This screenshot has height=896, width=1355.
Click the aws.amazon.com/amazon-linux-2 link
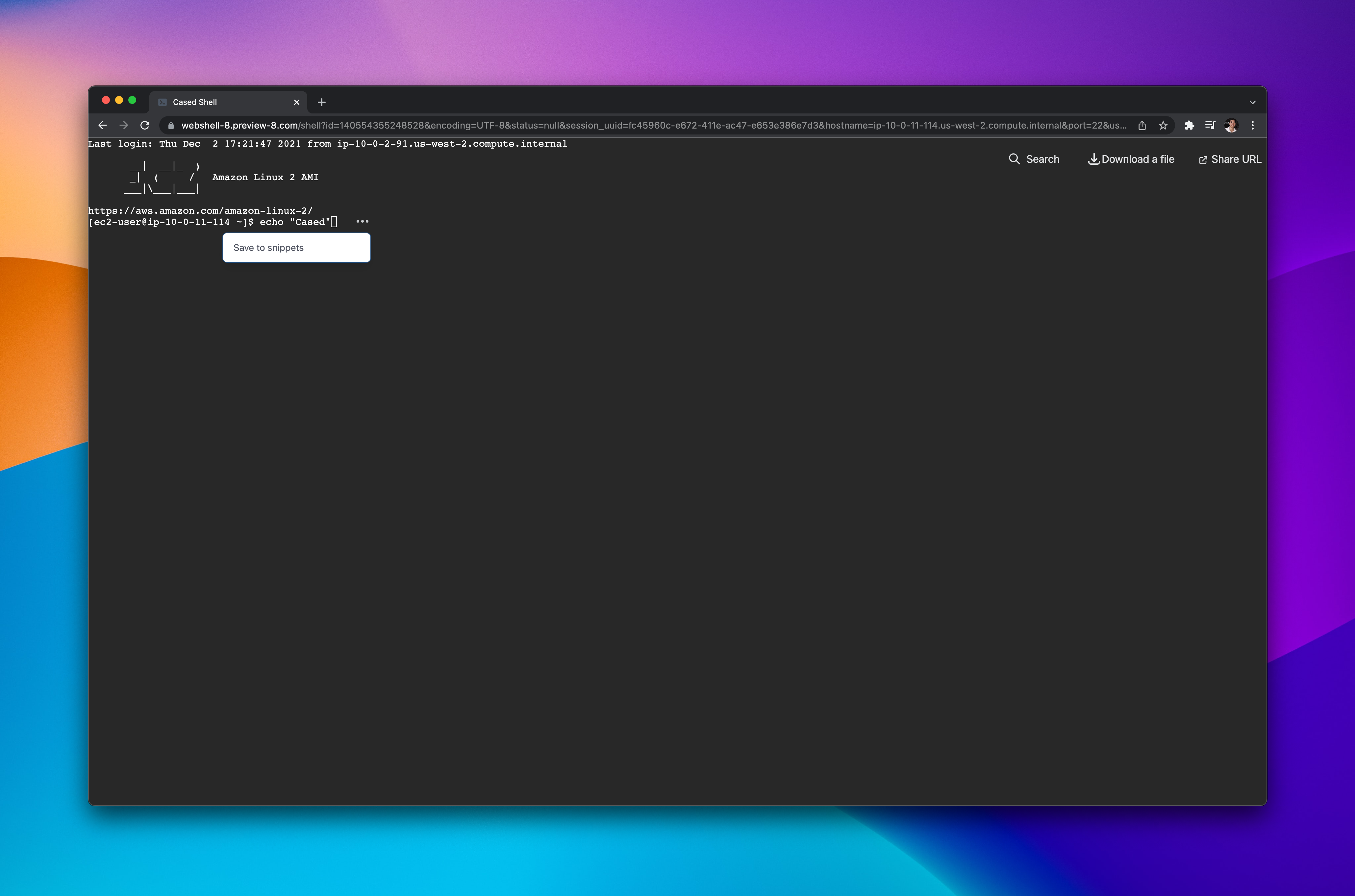(x=200, y=211)
